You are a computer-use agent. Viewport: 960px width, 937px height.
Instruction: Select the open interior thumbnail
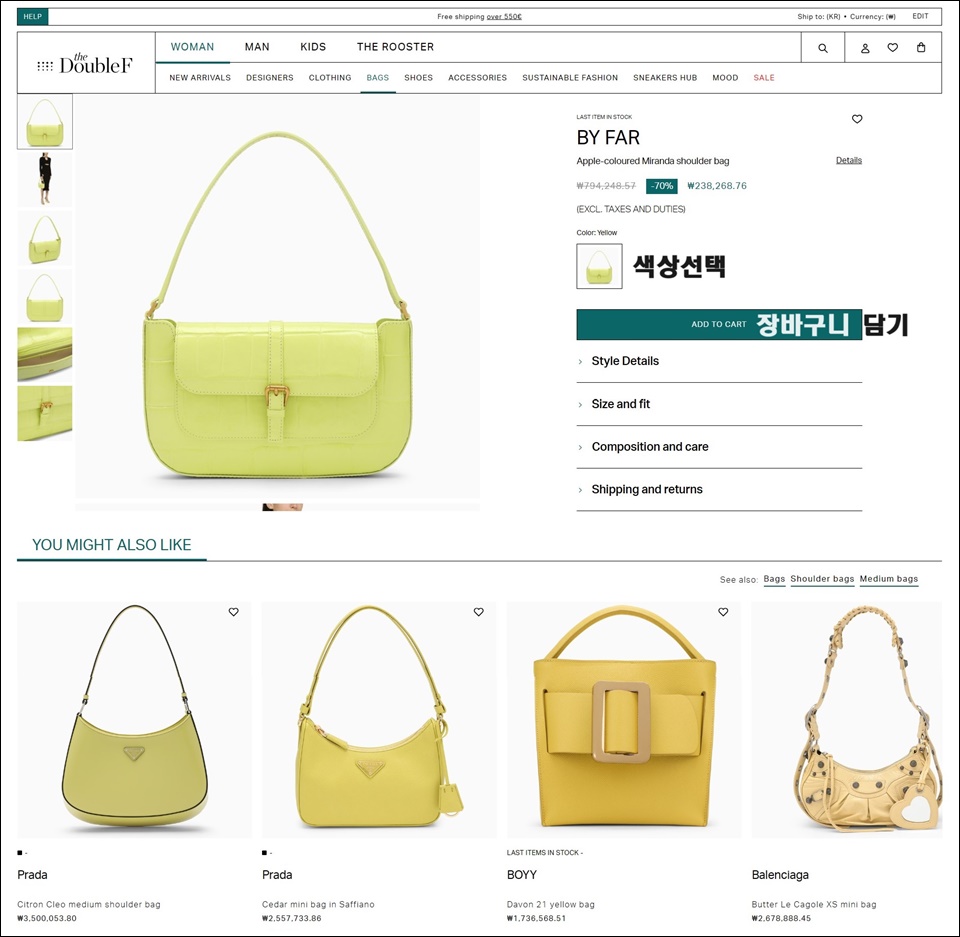(x=45, y=355)
